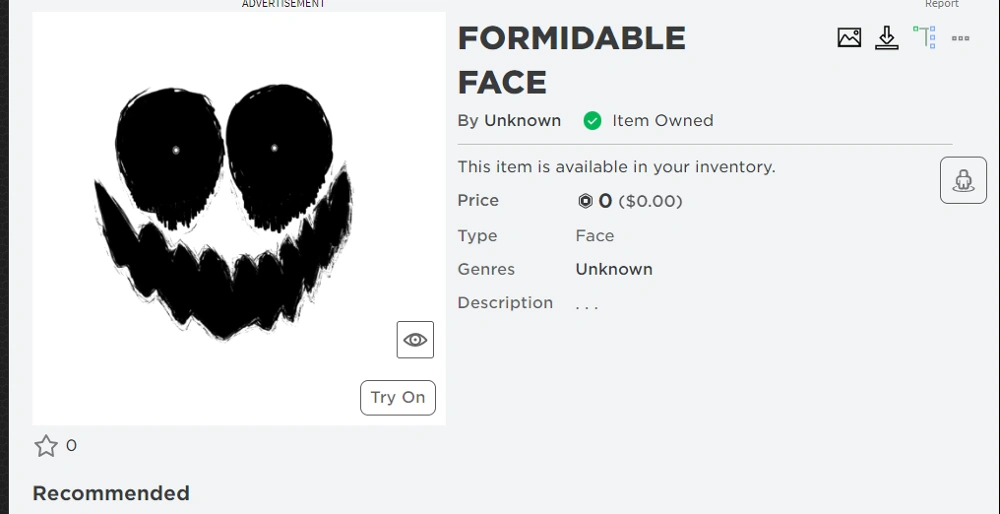Open the three-dots more options menu

(961, 38)
